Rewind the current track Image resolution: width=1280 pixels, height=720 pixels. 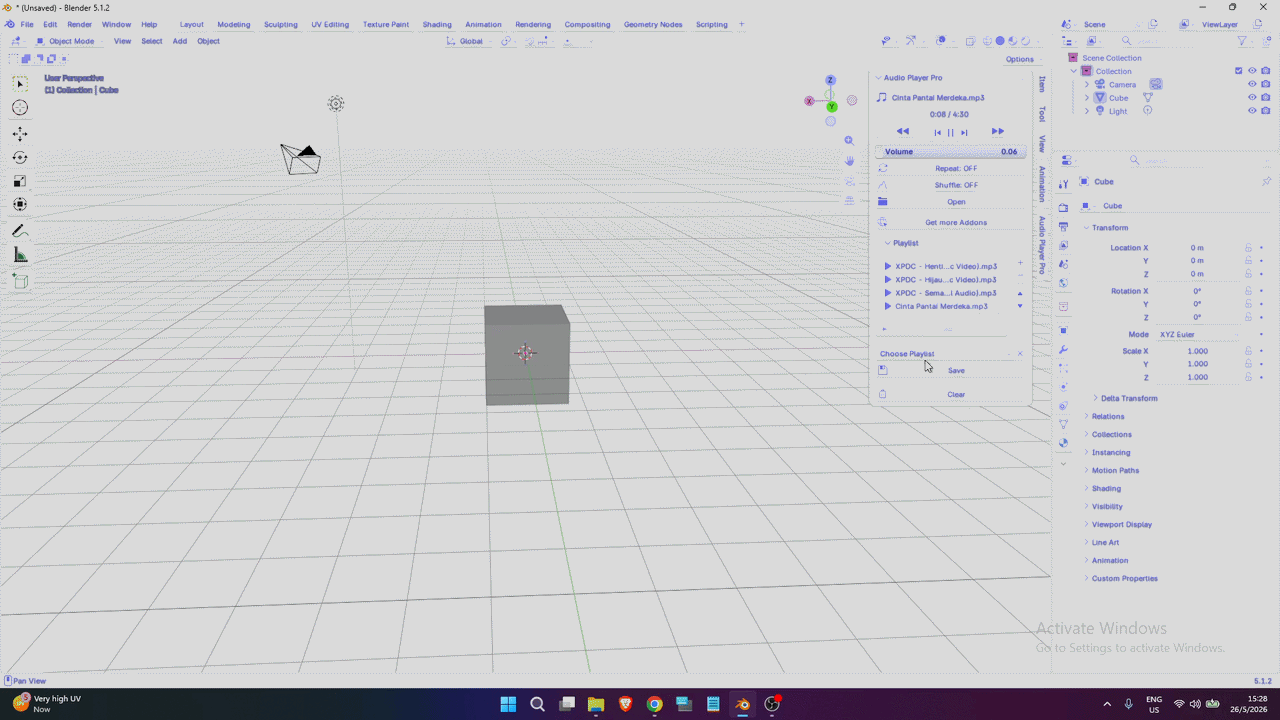[902, 132]
